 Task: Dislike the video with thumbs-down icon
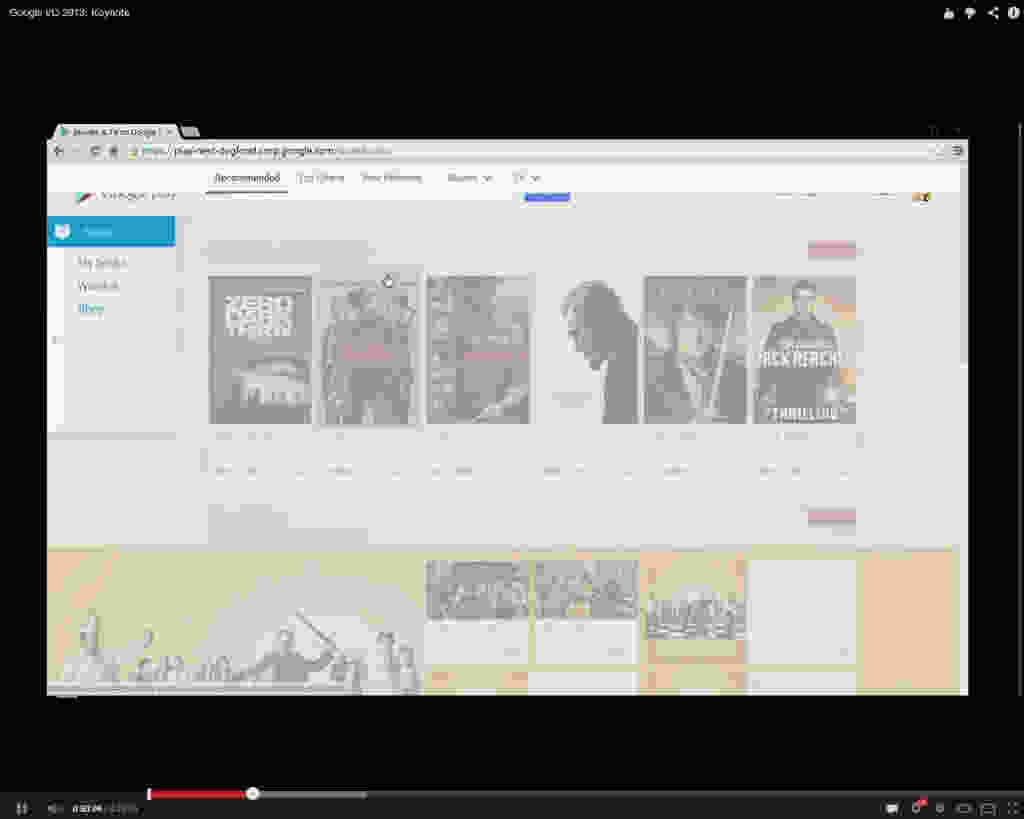coord(970,13)
